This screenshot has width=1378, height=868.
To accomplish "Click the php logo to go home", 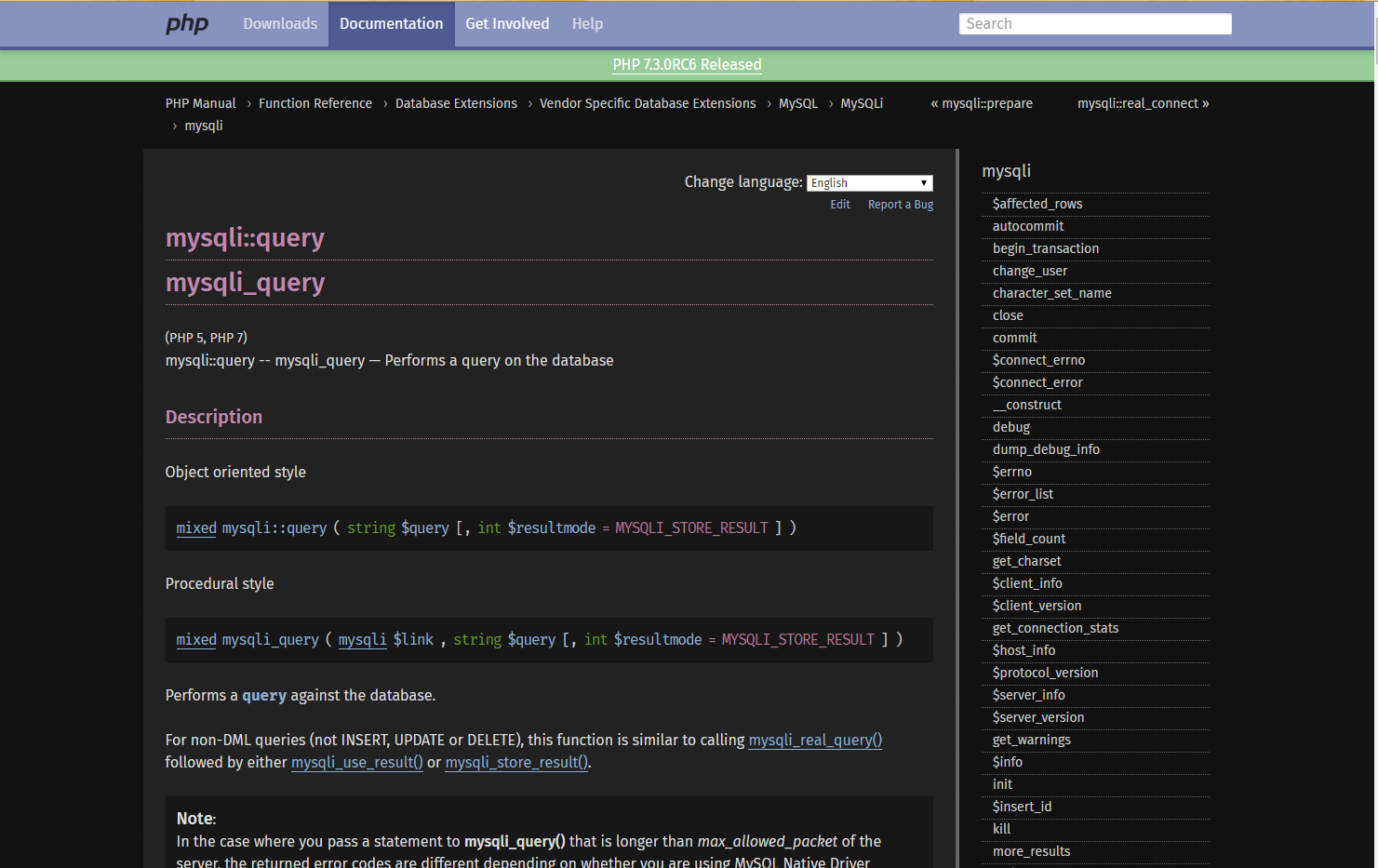I will 186,23.
